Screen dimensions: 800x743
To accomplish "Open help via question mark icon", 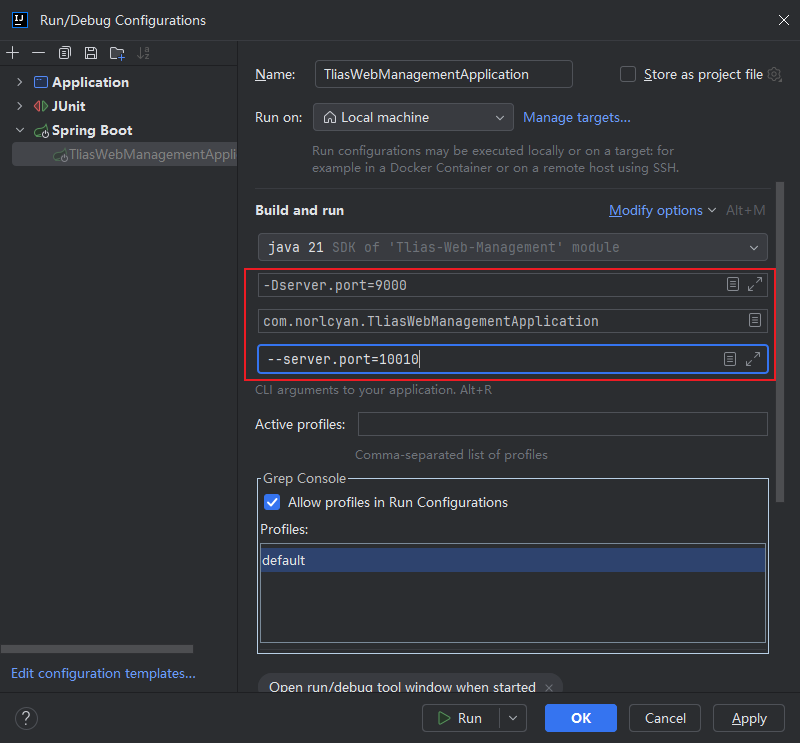I will click(x=26, y=718).
